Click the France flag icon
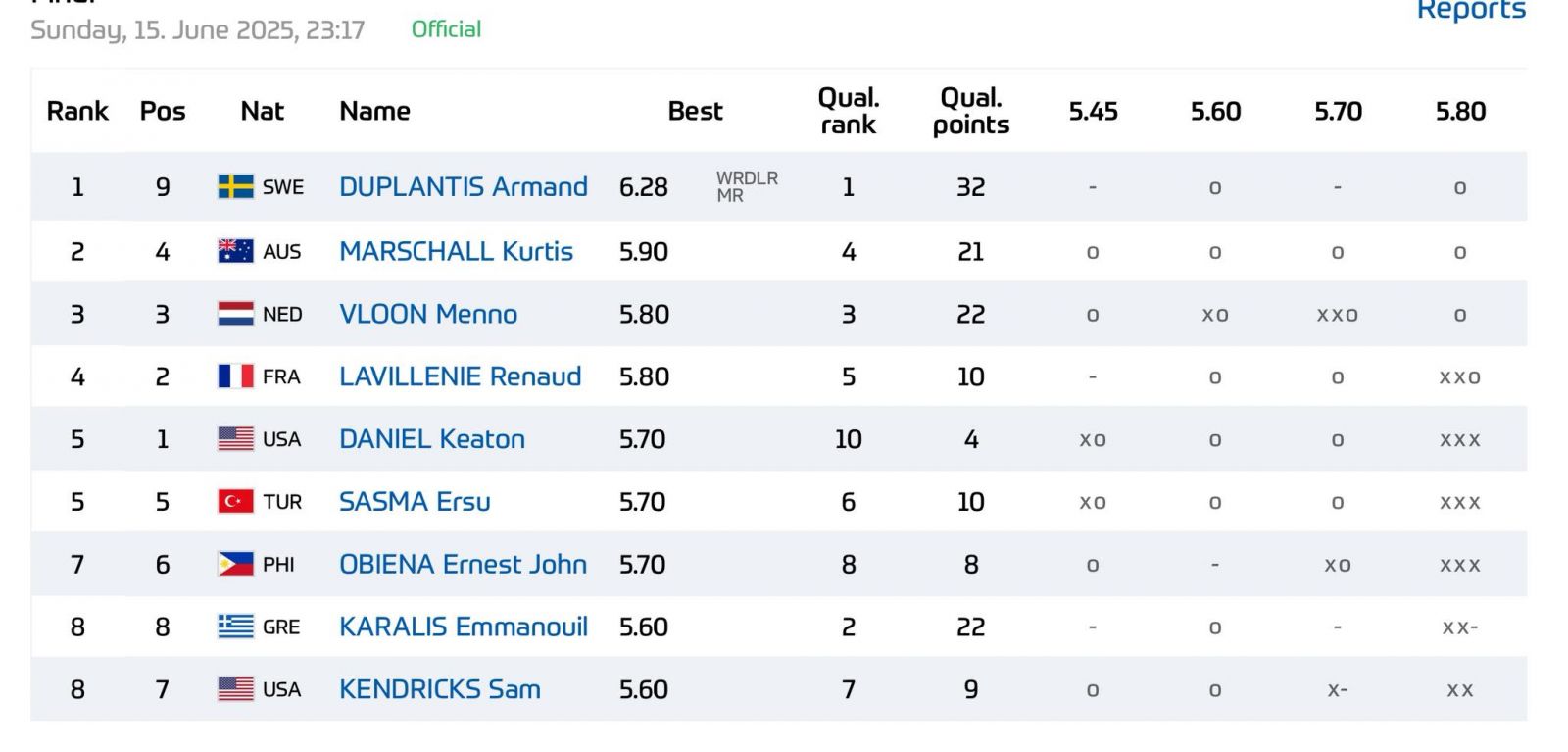1568x752 pixels. click(x=235, y=376)
